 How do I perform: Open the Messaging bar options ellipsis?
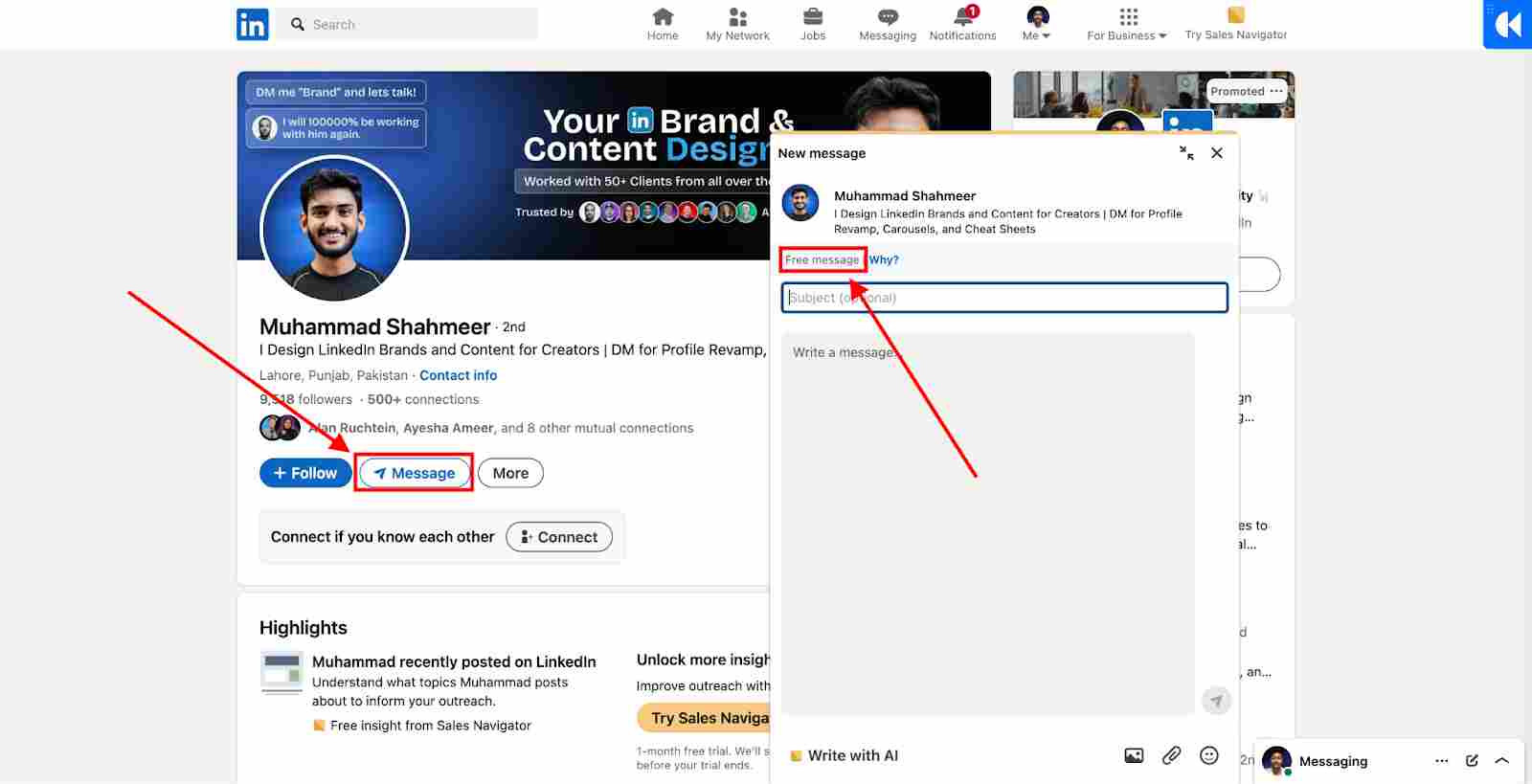1442,761
